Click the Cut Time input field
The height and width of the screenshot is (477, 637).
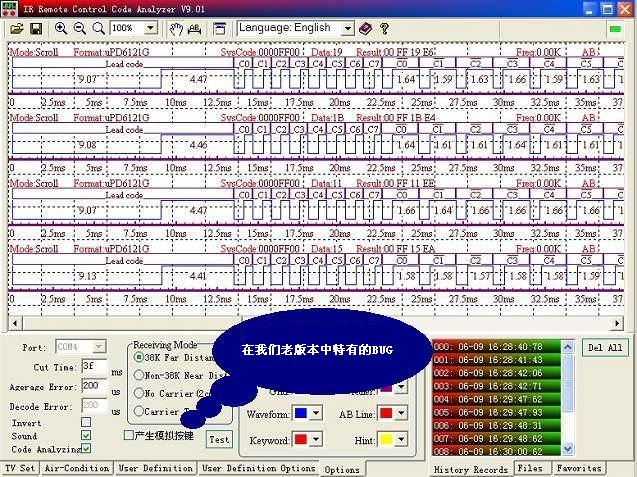pos(94,367)
